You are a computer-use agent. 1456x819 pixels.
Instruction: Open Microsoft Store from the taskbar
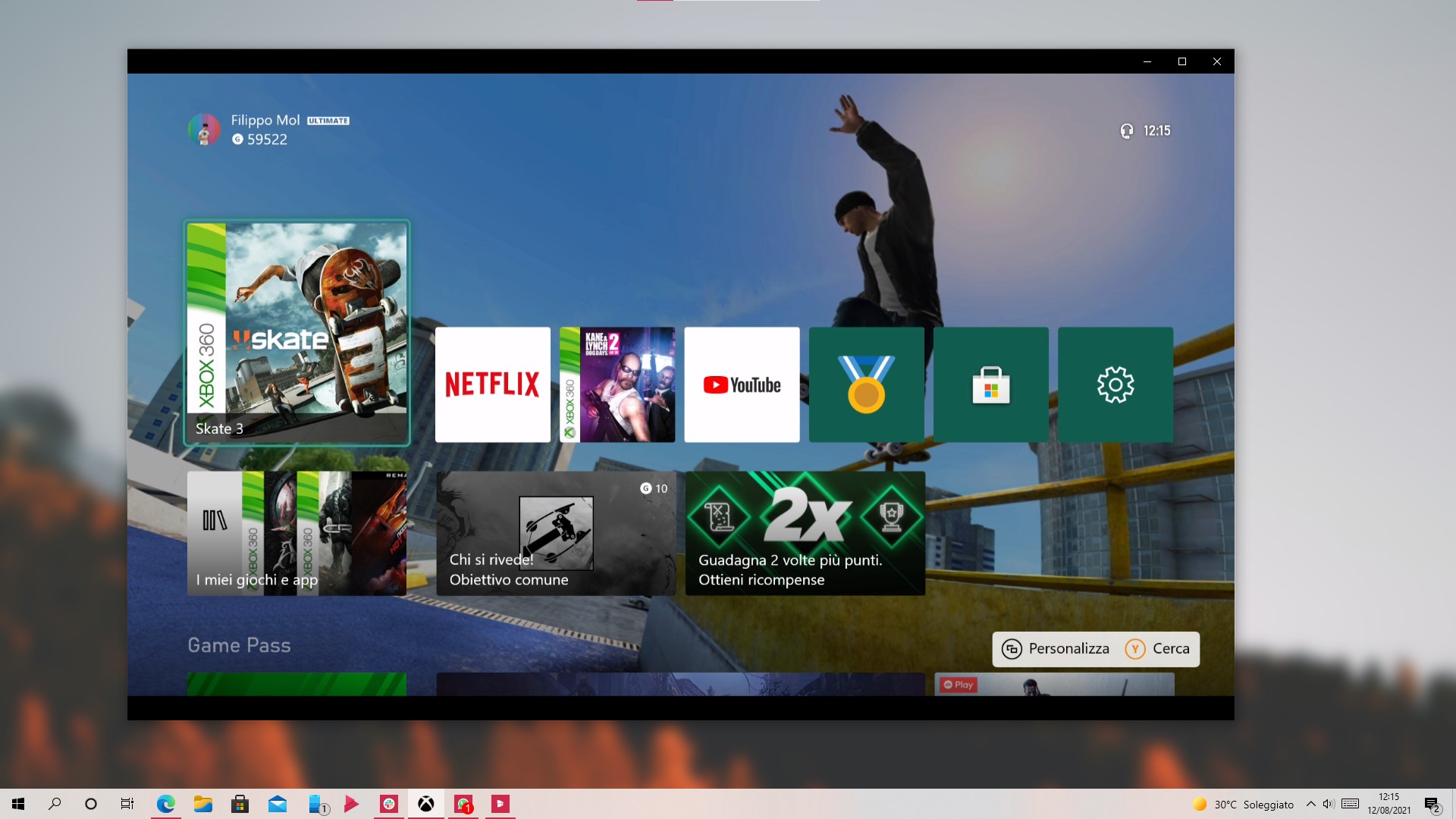tap(240, 804)
